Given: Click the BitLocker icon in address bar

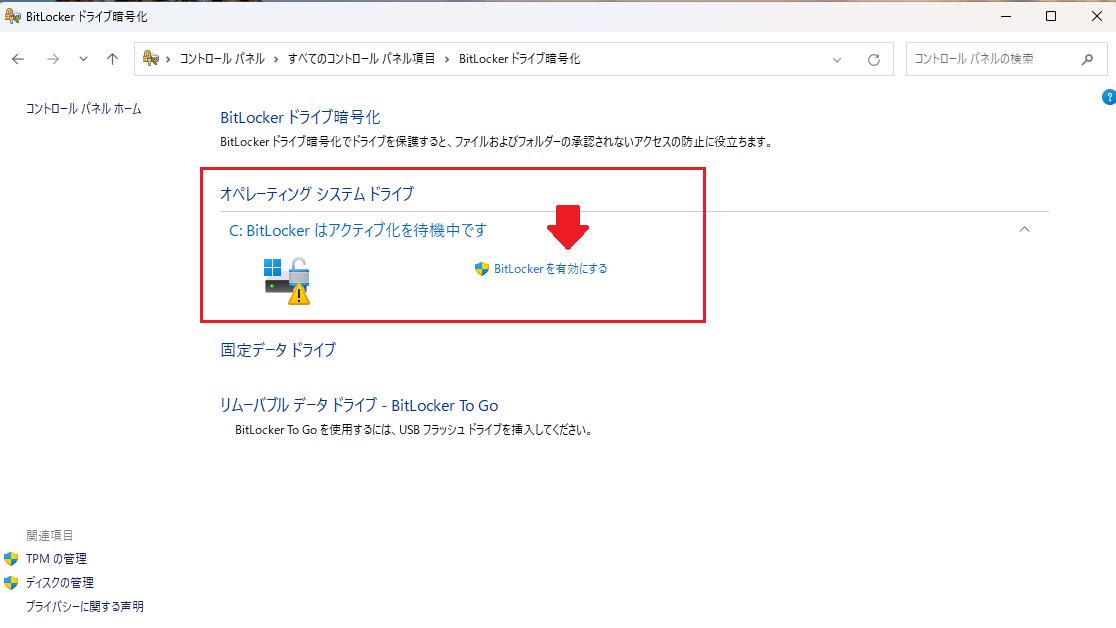Looking at the screenshot, I should point(150,58).
